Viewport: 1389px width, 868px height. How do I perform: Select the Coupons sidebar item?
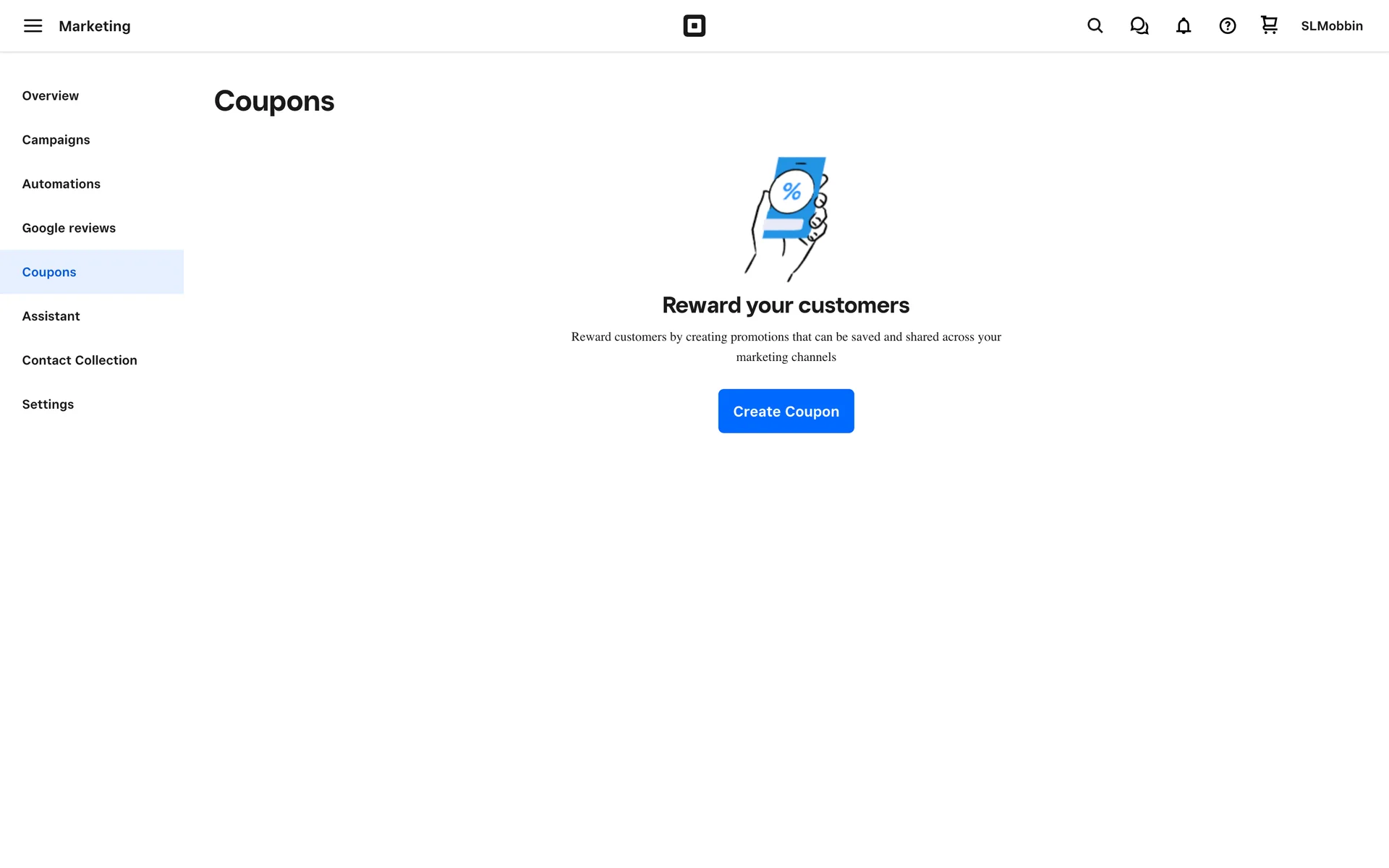pos(92,272)
